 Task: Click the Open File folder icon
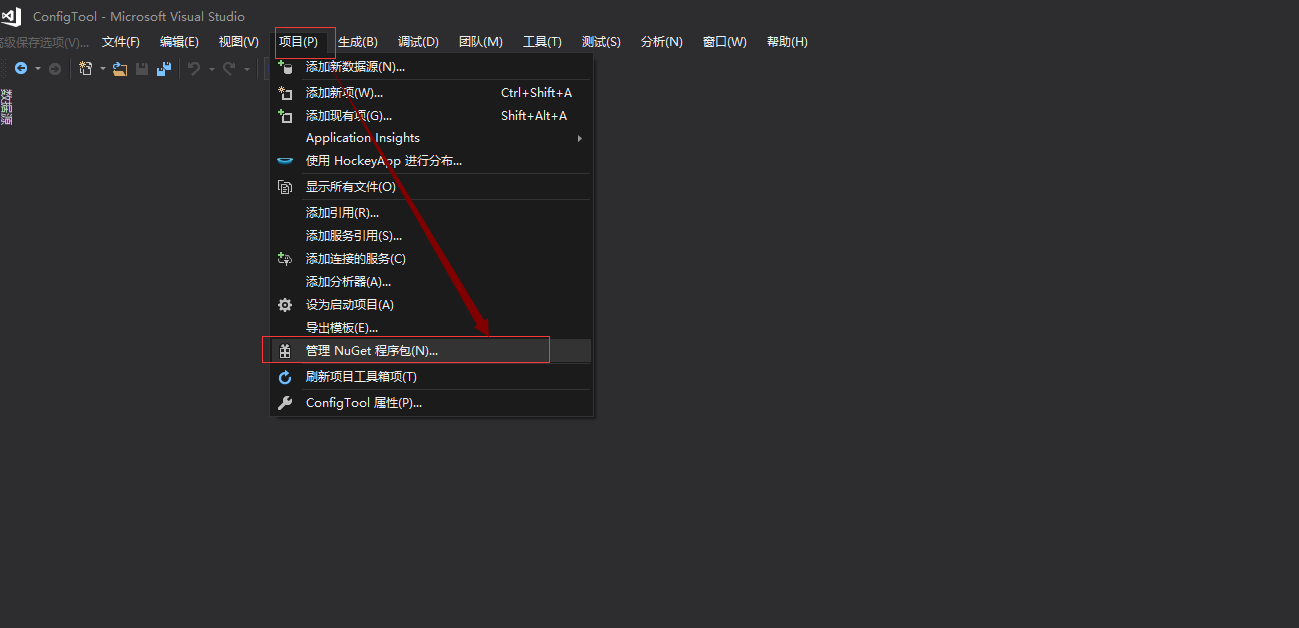120,68
